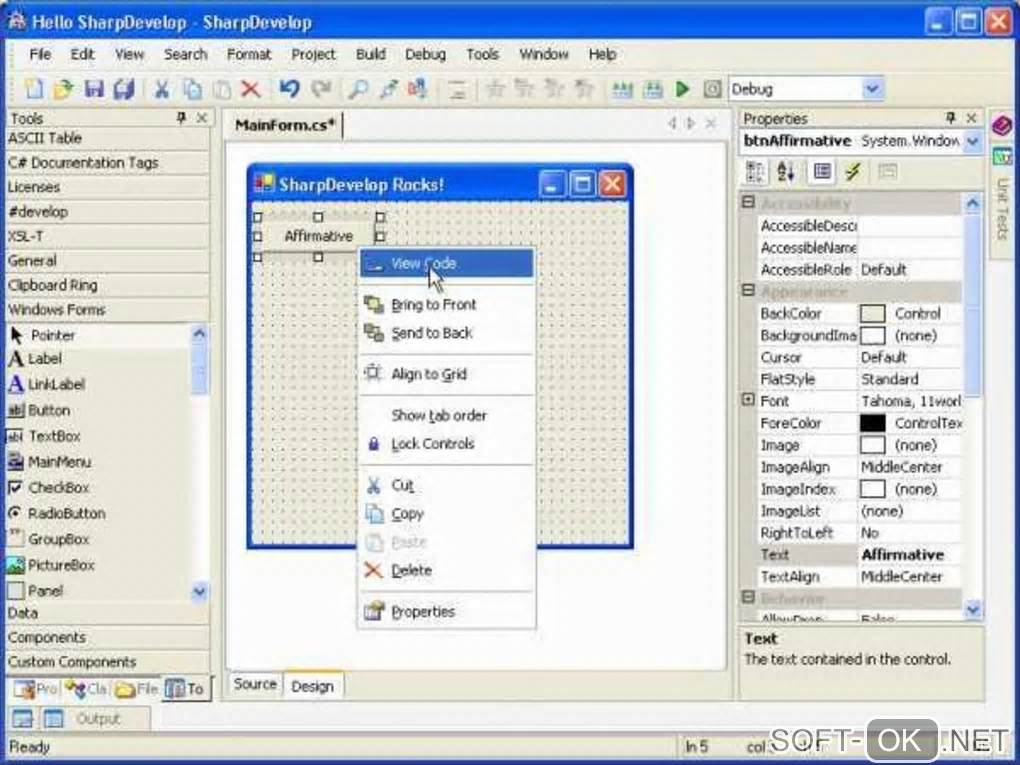Click the Properties grid scroll down arrow
1020x765 pixels.
click(x=973, y=610)
